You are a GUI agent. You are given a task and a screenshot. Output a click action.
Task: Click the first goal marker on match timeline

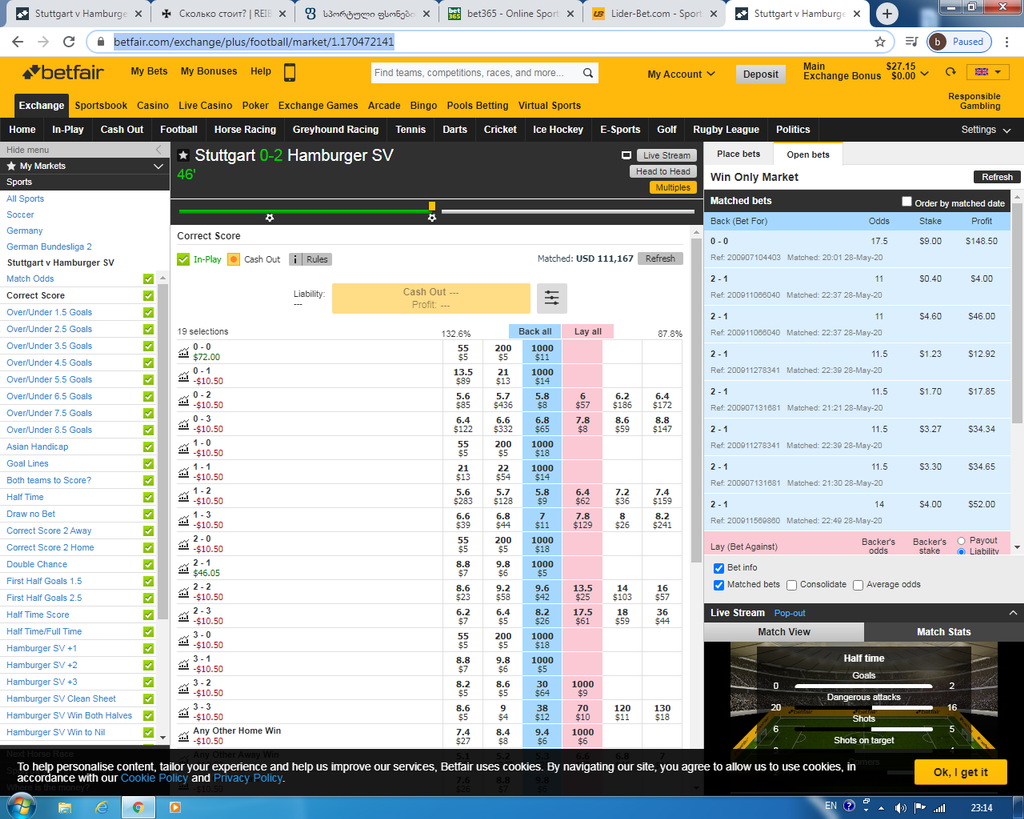pos(270,217)
